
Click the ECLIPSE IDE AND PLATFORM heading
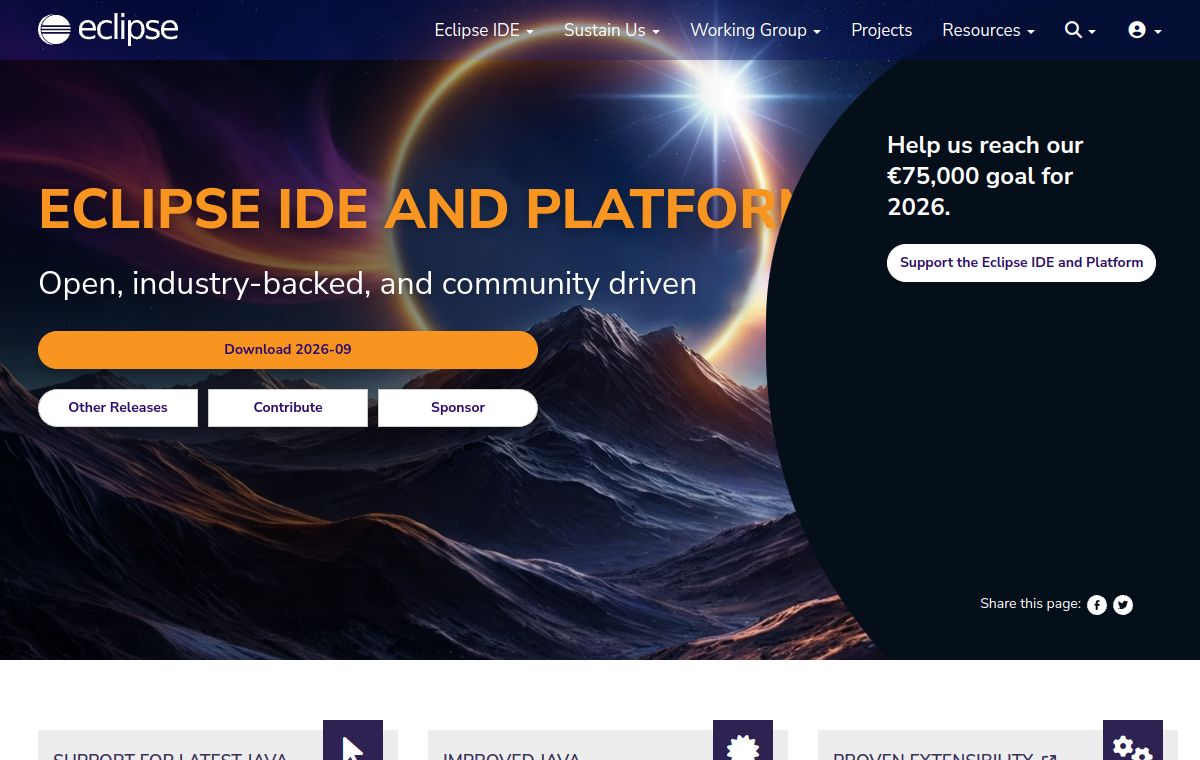416,208
